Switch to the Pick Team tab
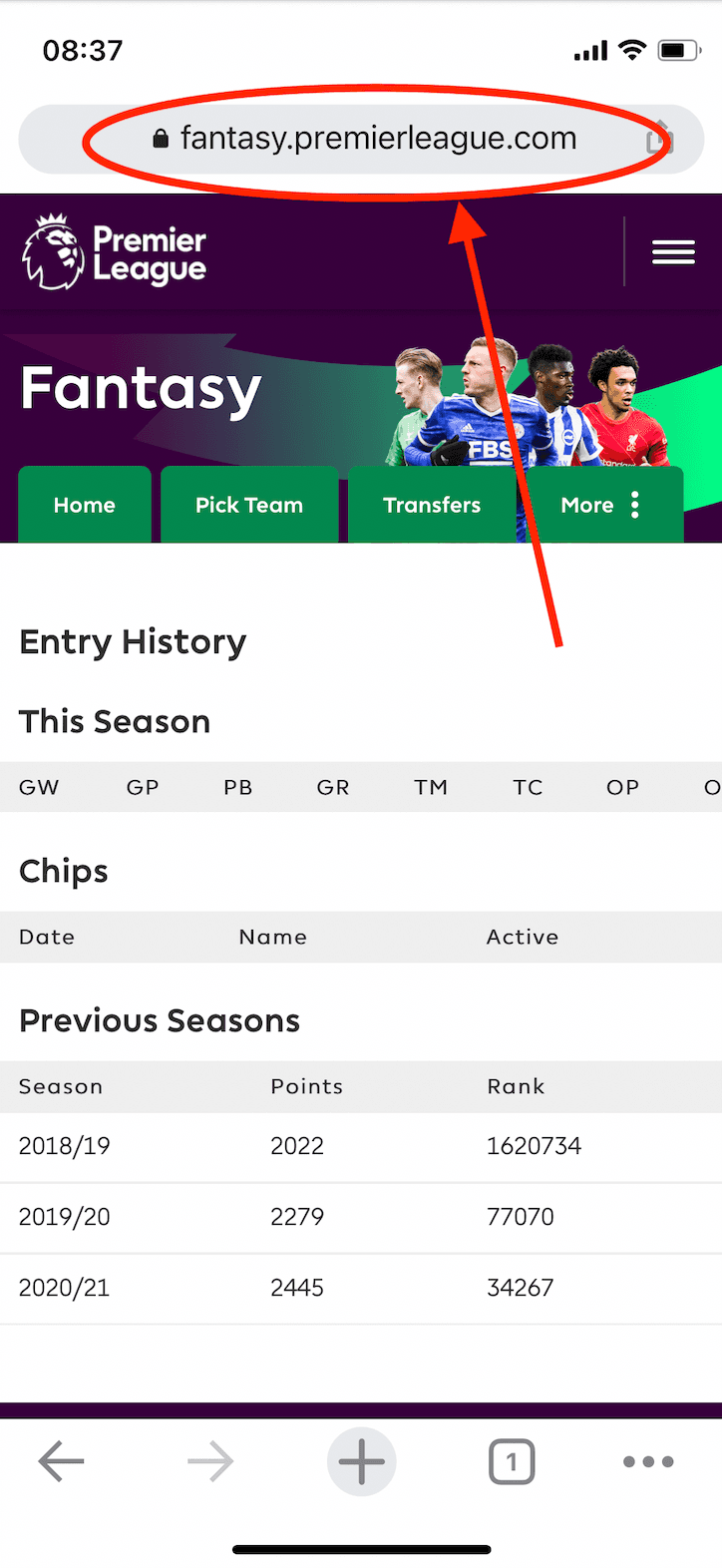Screen dimensions: 722x1568 [x=249, y=505]
